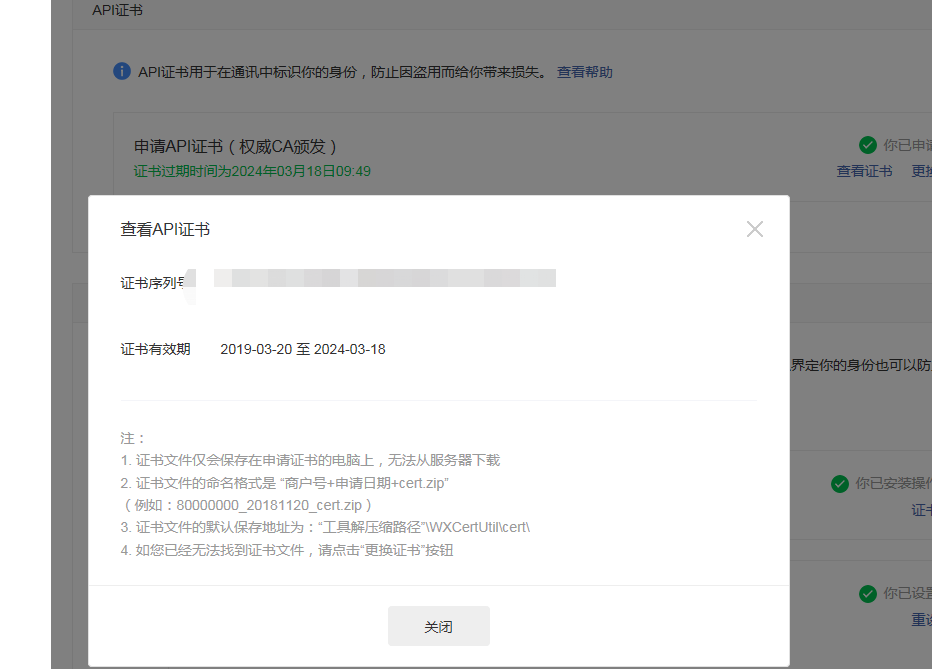Screen dimensions: 932x669
Task: Click note 2 about 商户号+申请日期+cert.zip
Action: pyautogui.click(x=284, y=483)
